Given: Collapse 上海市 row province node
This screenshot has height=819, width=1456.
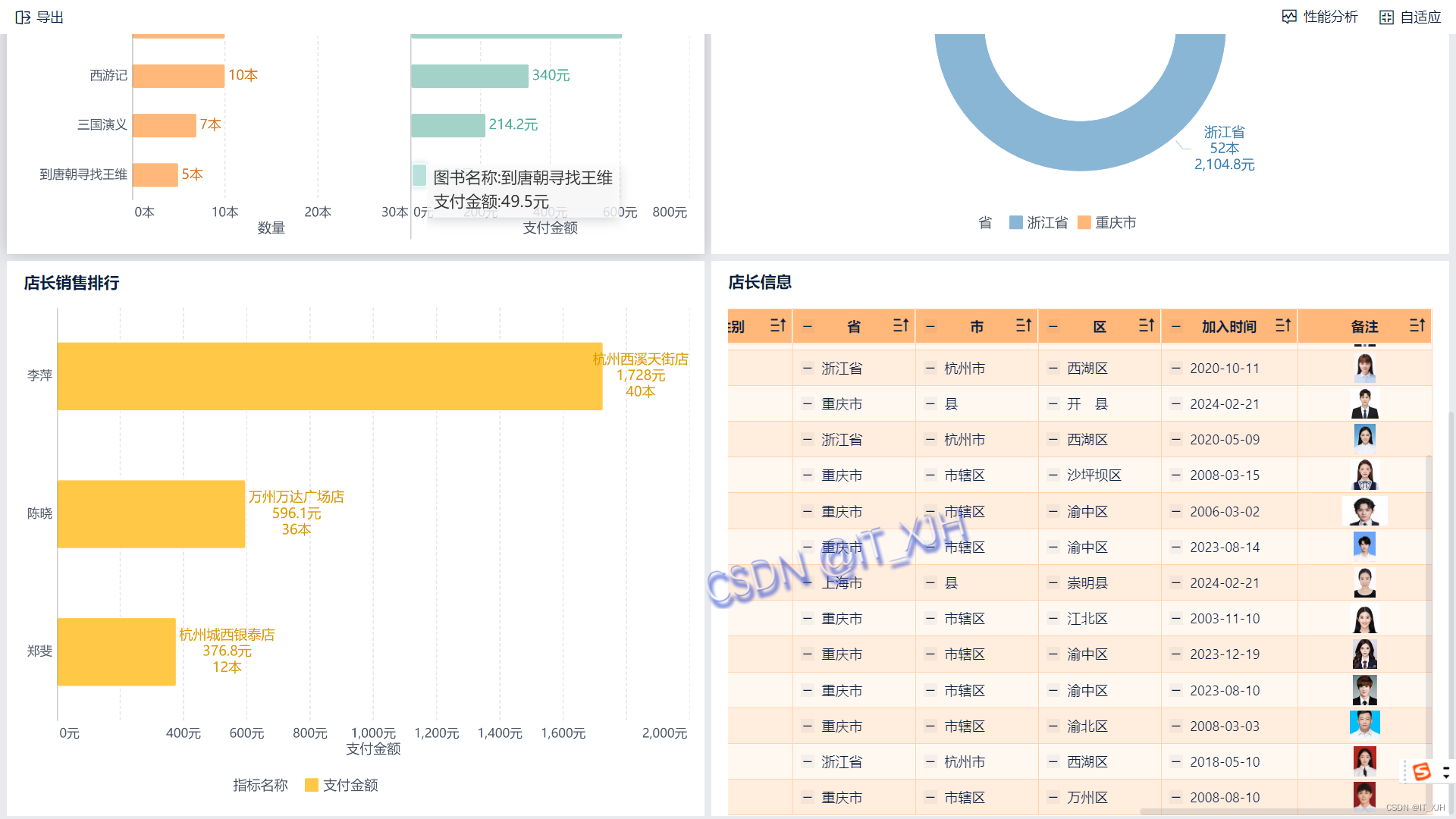Looking at the screenshot, I should pyautogui.click(x=808, y=582).
